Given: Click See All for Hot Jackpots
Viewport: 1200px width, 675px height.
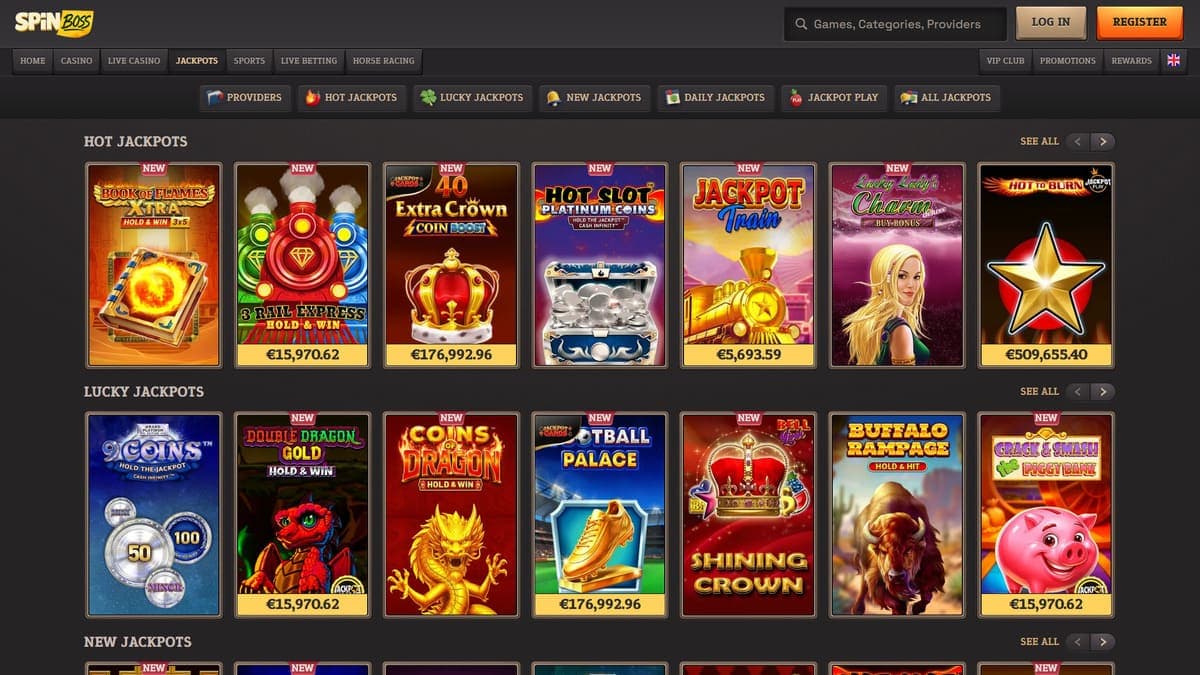Looking at the screenshot, I should 1039,141.
